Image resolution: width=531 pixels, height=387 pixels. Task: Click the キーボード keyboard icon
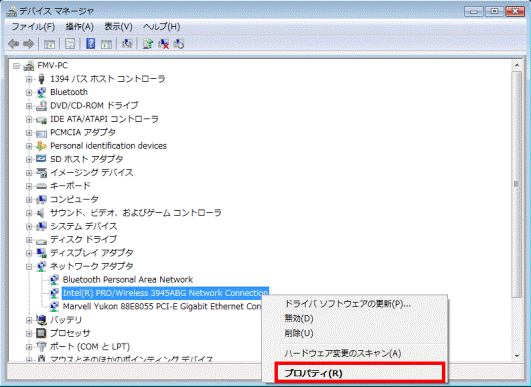click(41, 186)
